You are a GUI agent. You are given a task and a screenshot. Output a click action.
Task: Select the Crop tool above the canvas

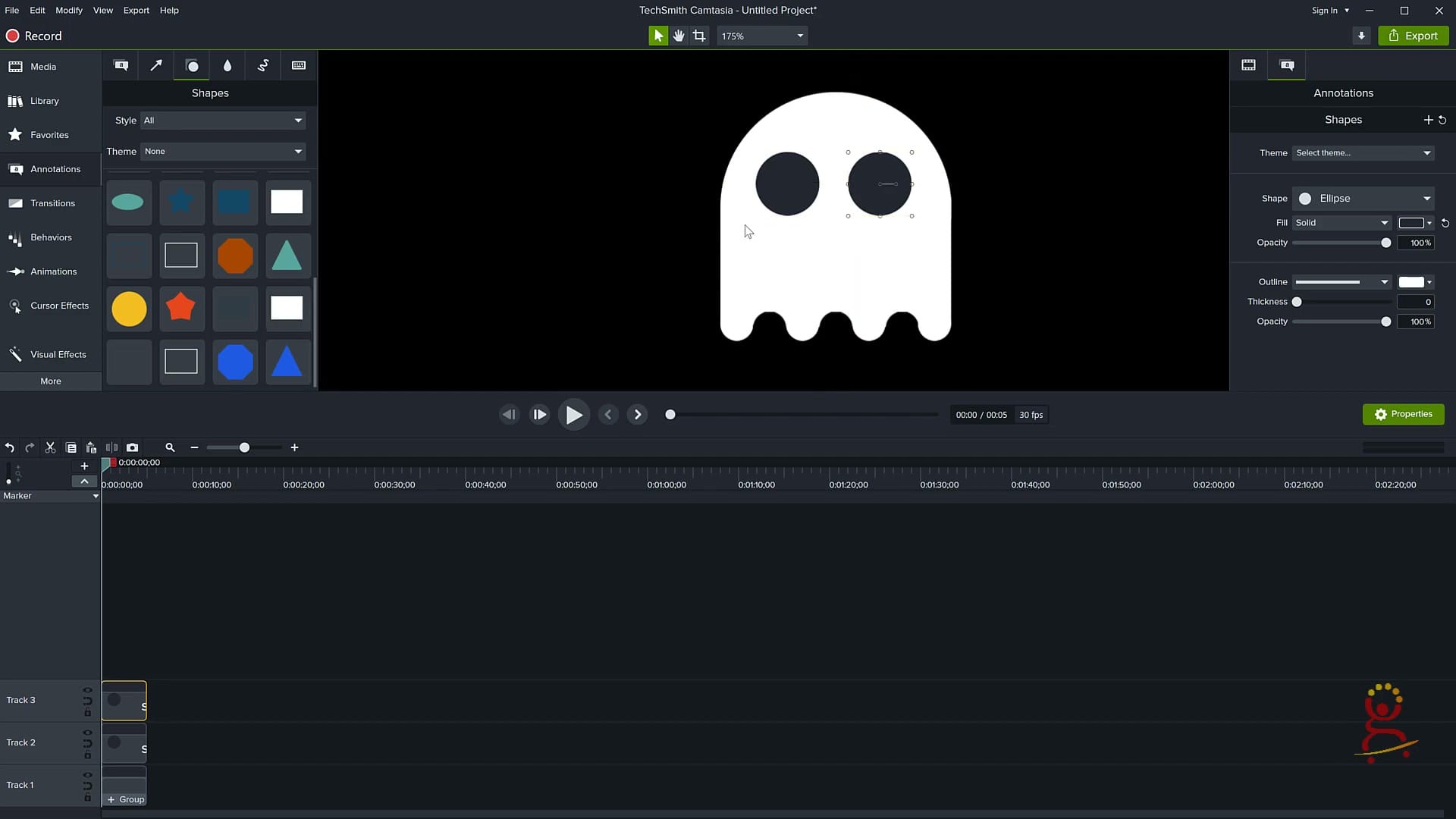click(698, 35)
